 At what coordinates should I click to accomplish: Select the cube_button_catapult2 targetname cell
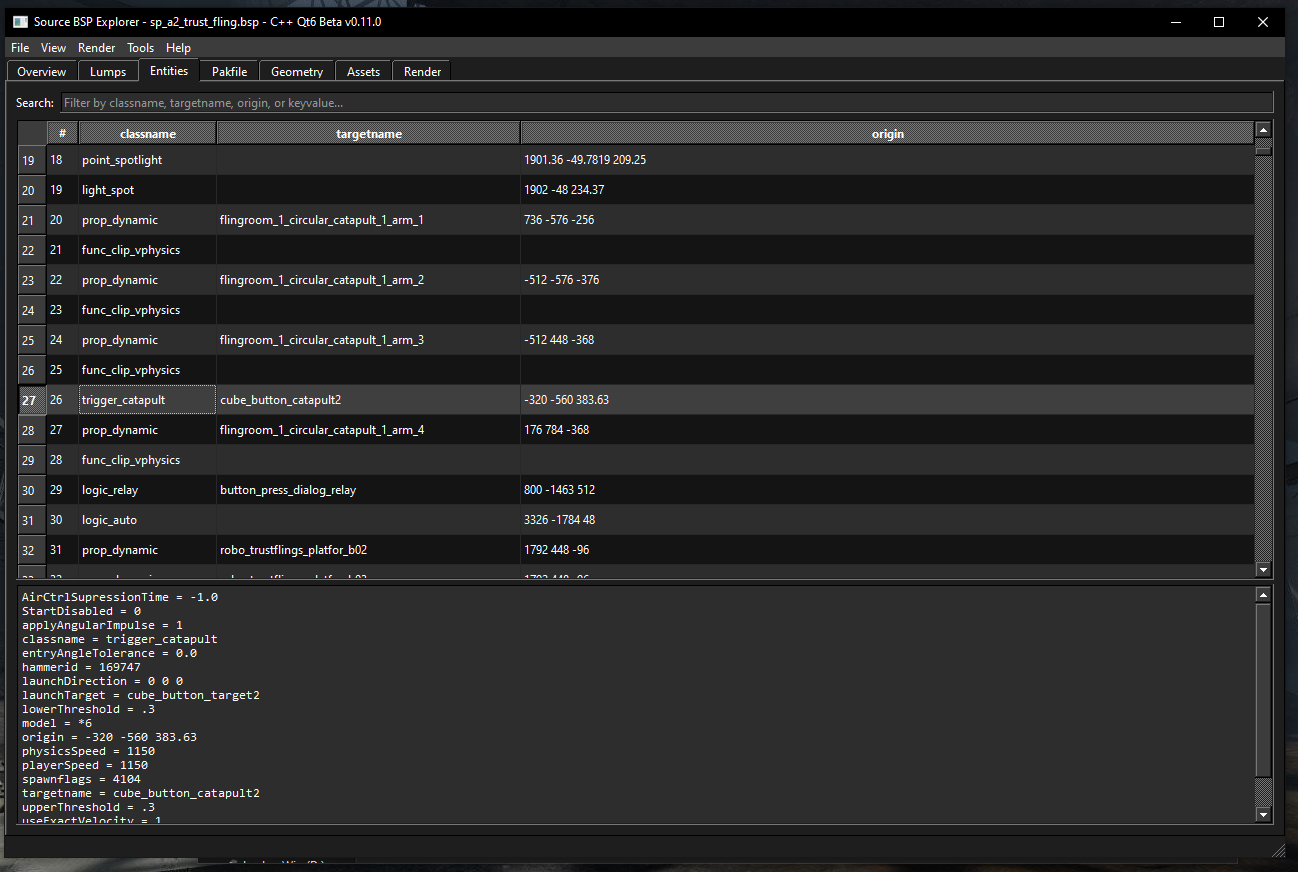pos(369,400)
